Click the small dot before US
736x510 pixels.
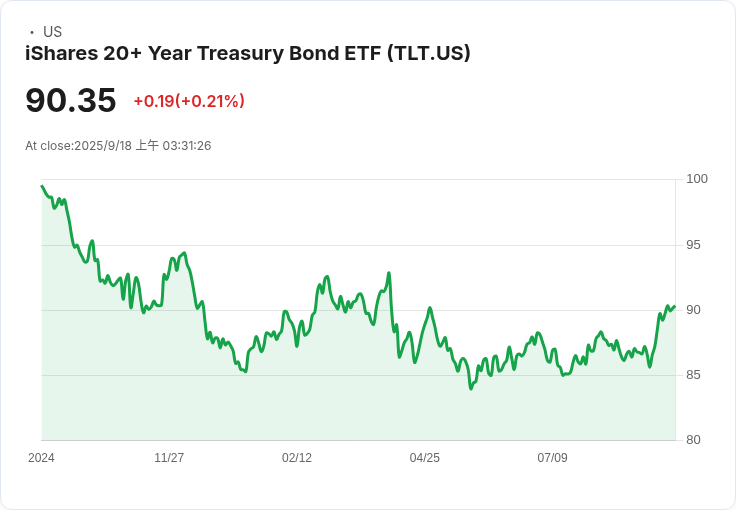coord(32,32)
